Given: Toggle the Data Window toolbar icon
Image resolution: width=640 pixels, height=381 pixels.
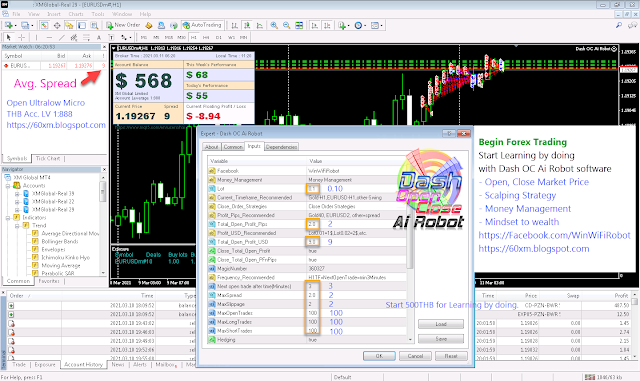Looking at the screenshot, I should coord(57,25).
